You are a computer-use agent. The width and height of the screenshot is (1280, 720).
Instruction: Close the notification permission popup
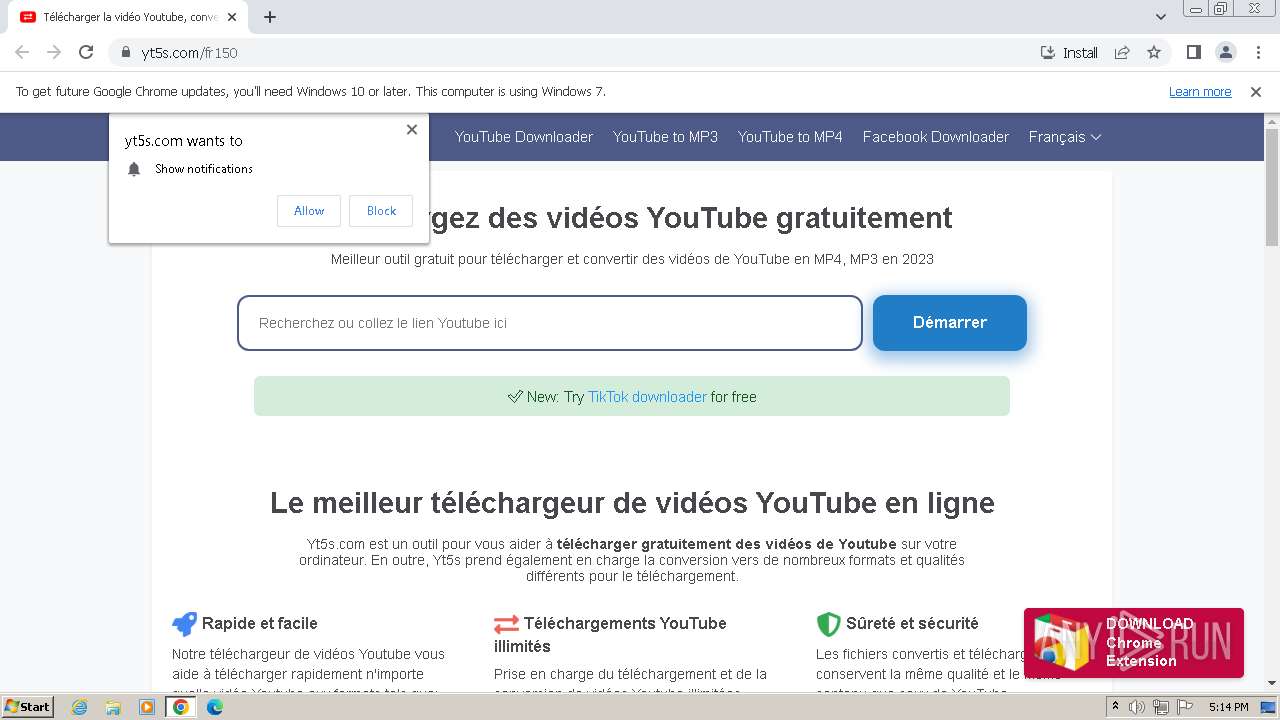[412, 130]
